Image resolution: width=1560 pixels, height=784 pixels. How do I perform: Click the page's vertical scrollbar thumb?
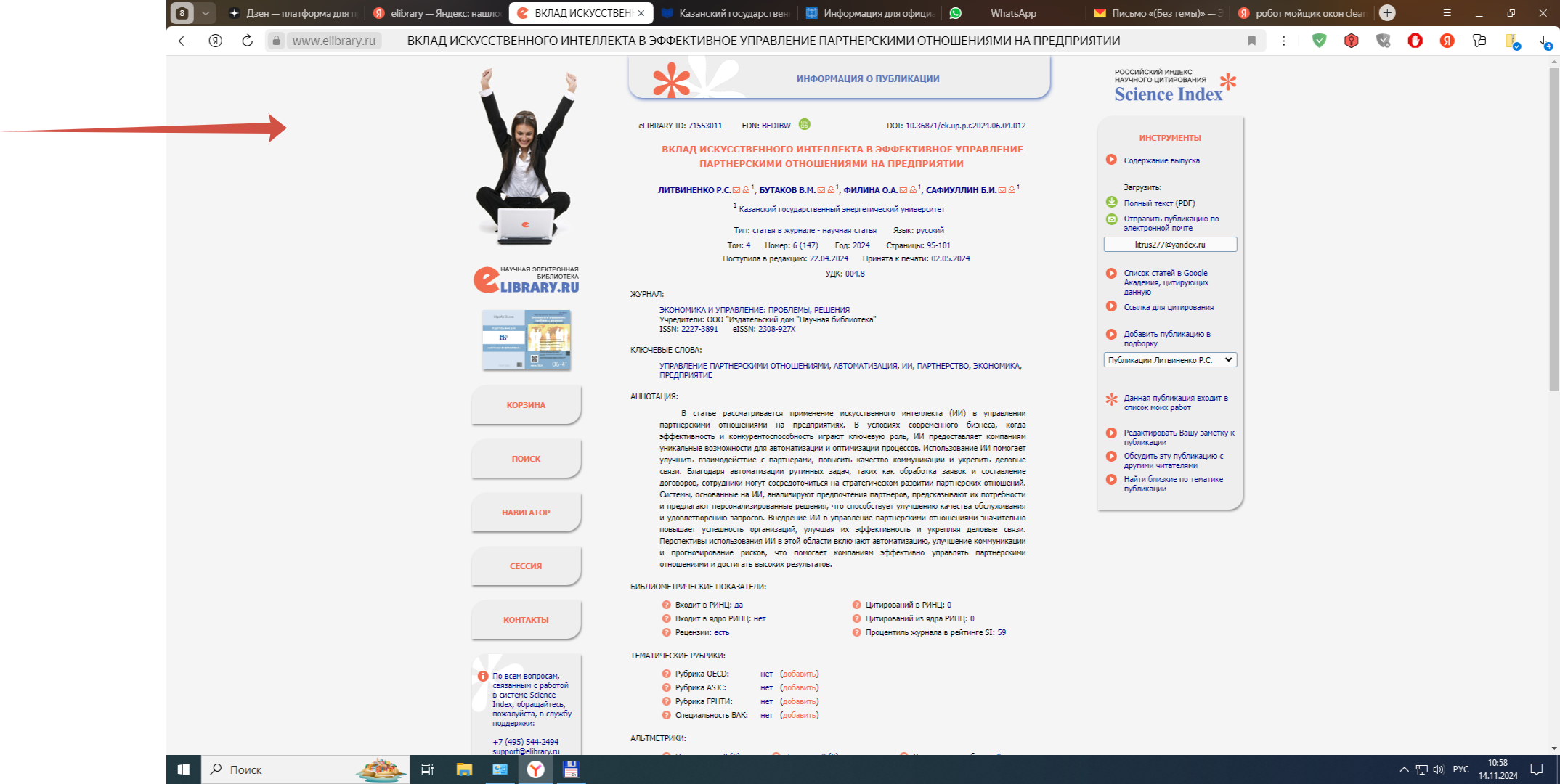point(1553,229)
